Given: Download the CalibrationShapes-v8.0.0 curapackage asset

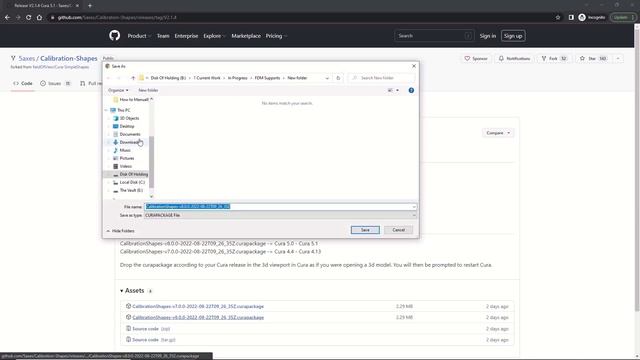Looking at the screenshot, I should tap(198, 317).
